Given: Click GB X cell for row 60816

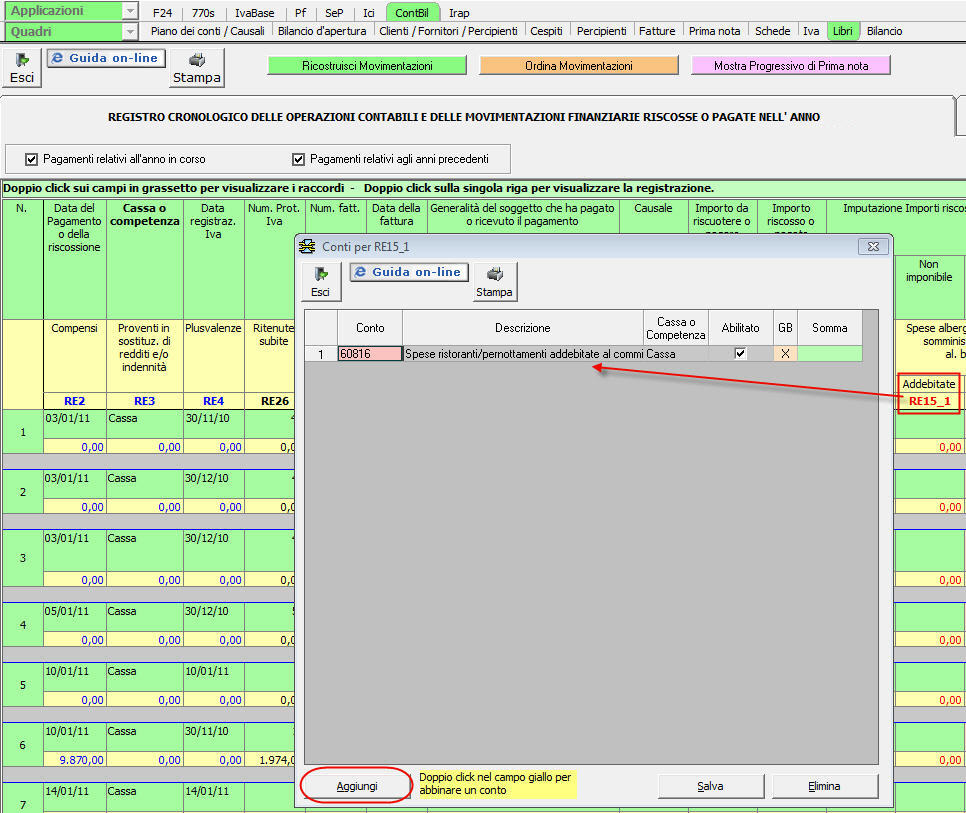Looking at the screenshot, I should [x=785, y=354].
